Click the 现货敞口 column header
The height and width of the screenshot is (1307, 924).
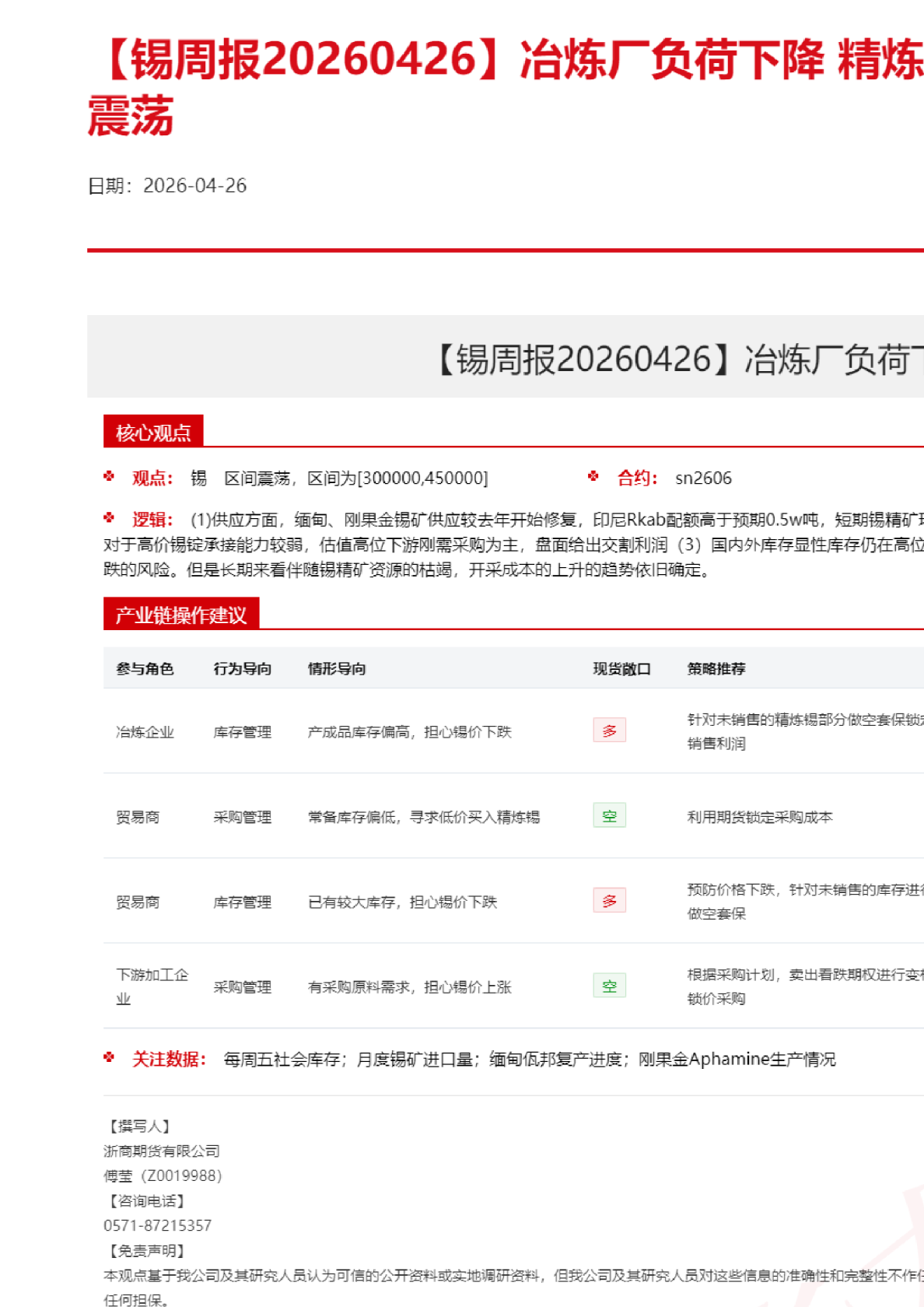[x=621, y=669]
